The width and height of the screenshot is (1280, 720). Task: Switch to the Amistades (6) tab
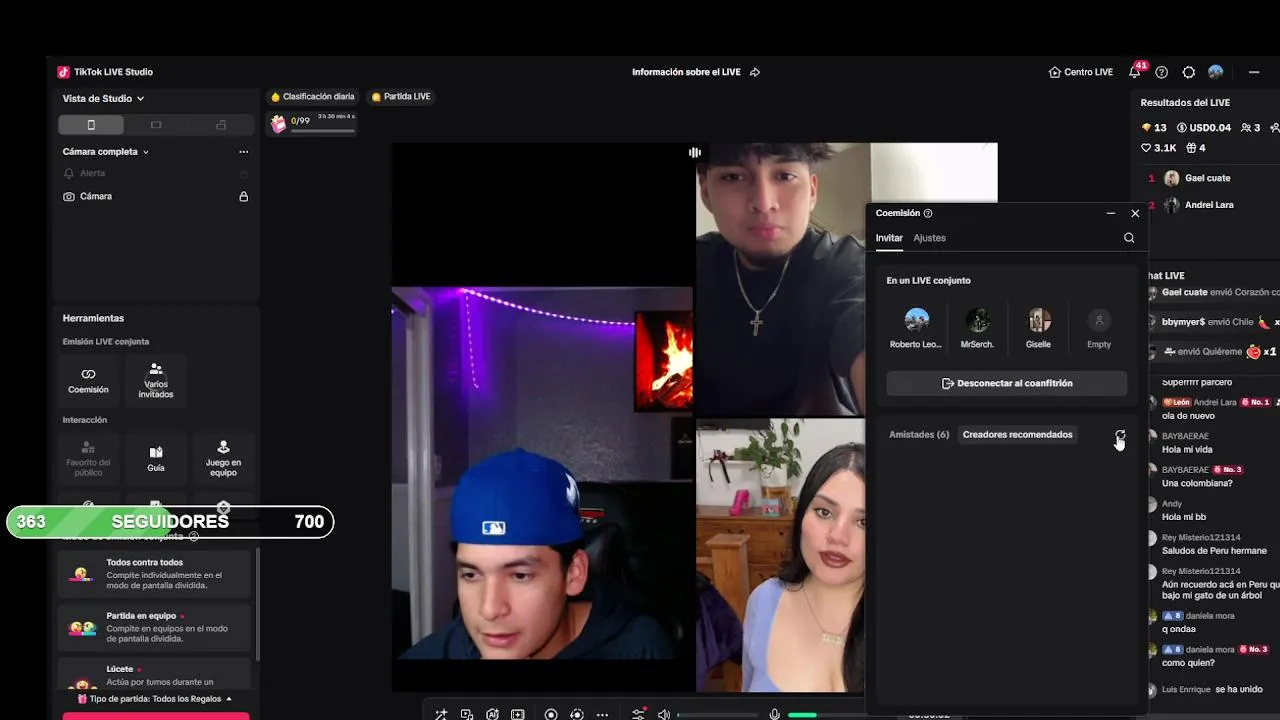coord(919,435)
